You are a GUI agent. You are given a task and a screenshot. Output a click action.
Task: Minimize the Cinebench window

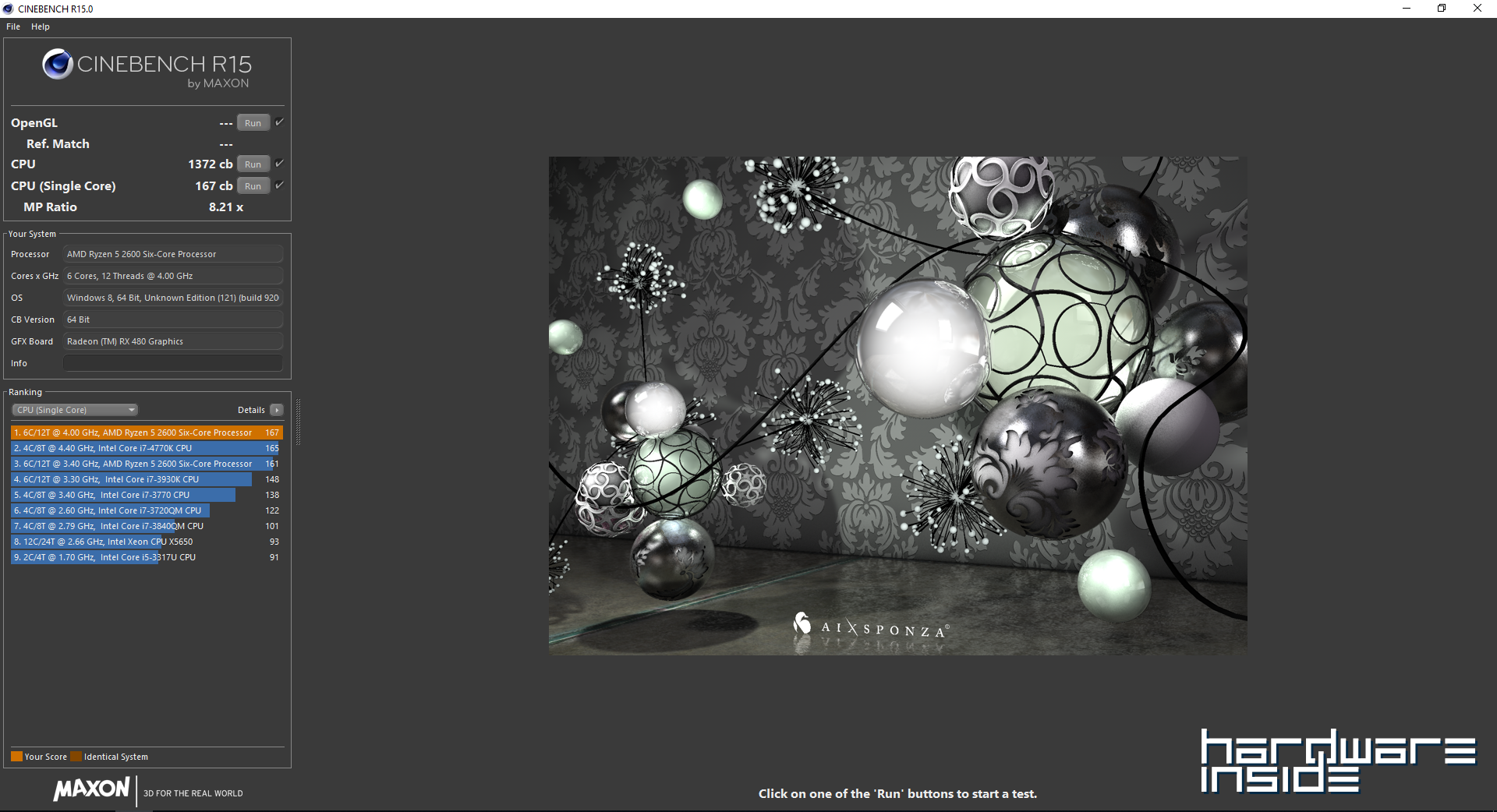[1407, 9]
